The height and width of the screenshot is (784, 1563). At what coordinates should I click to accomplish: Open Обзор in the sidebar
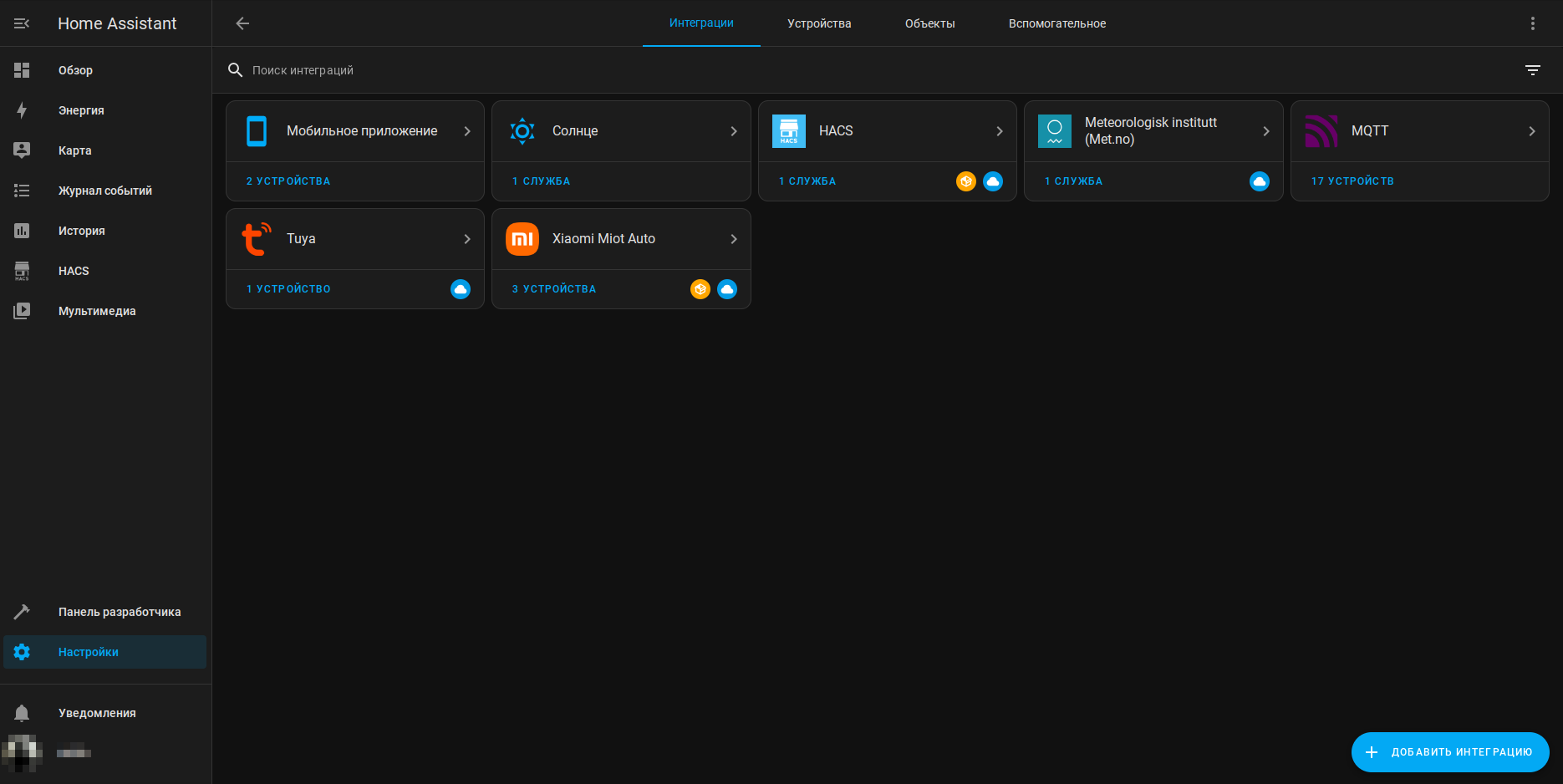105,70
